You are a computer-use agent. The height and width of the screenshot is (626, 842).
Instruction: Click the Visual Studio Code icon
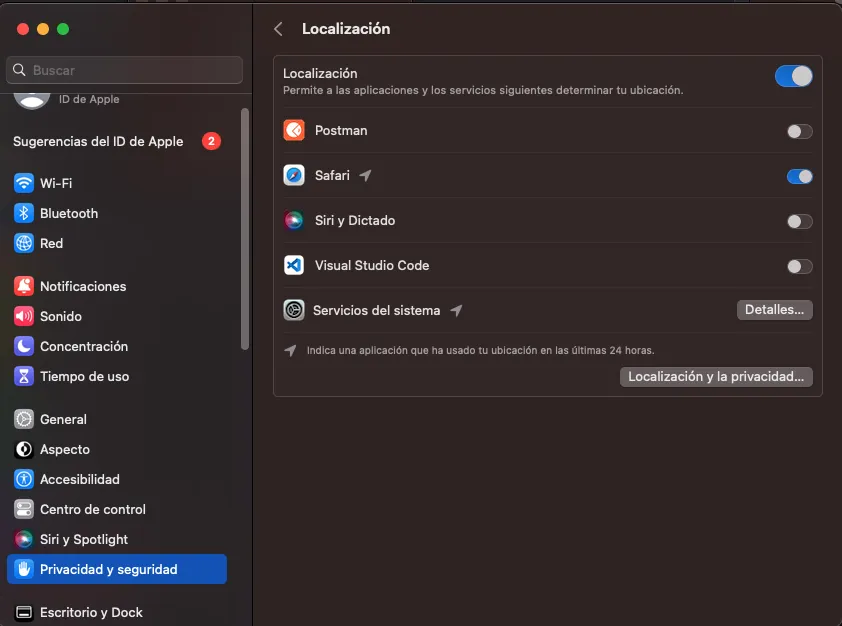click(x=294, y=265)
